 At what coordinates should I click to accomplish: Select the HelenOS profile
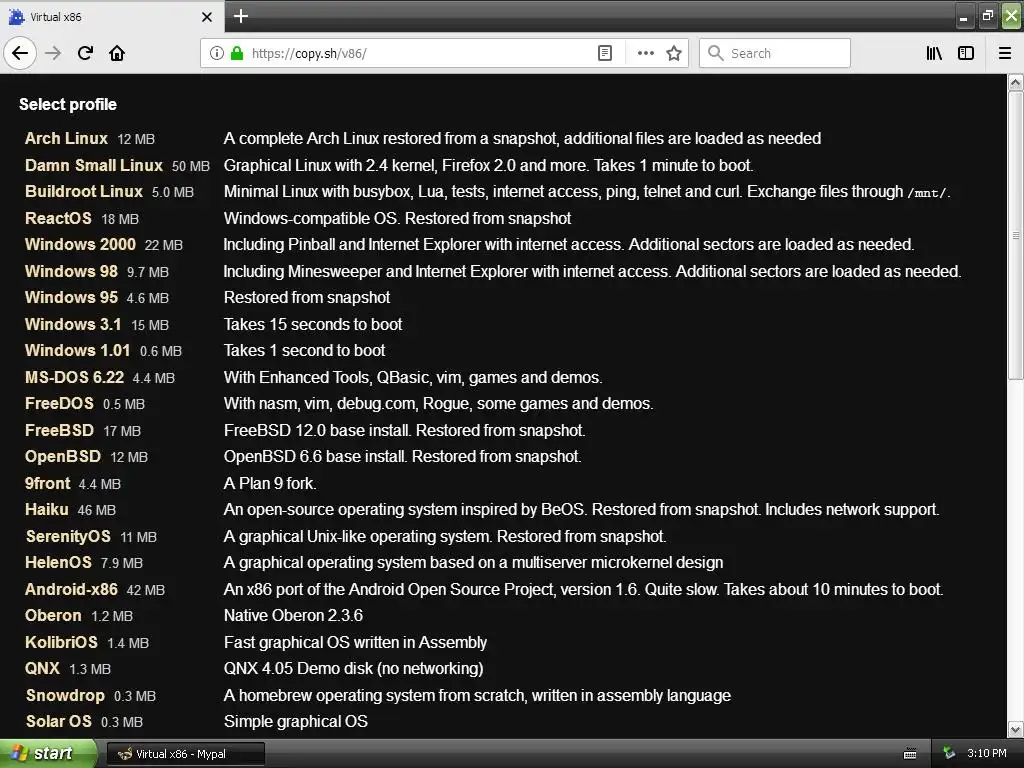coord(58,562)
